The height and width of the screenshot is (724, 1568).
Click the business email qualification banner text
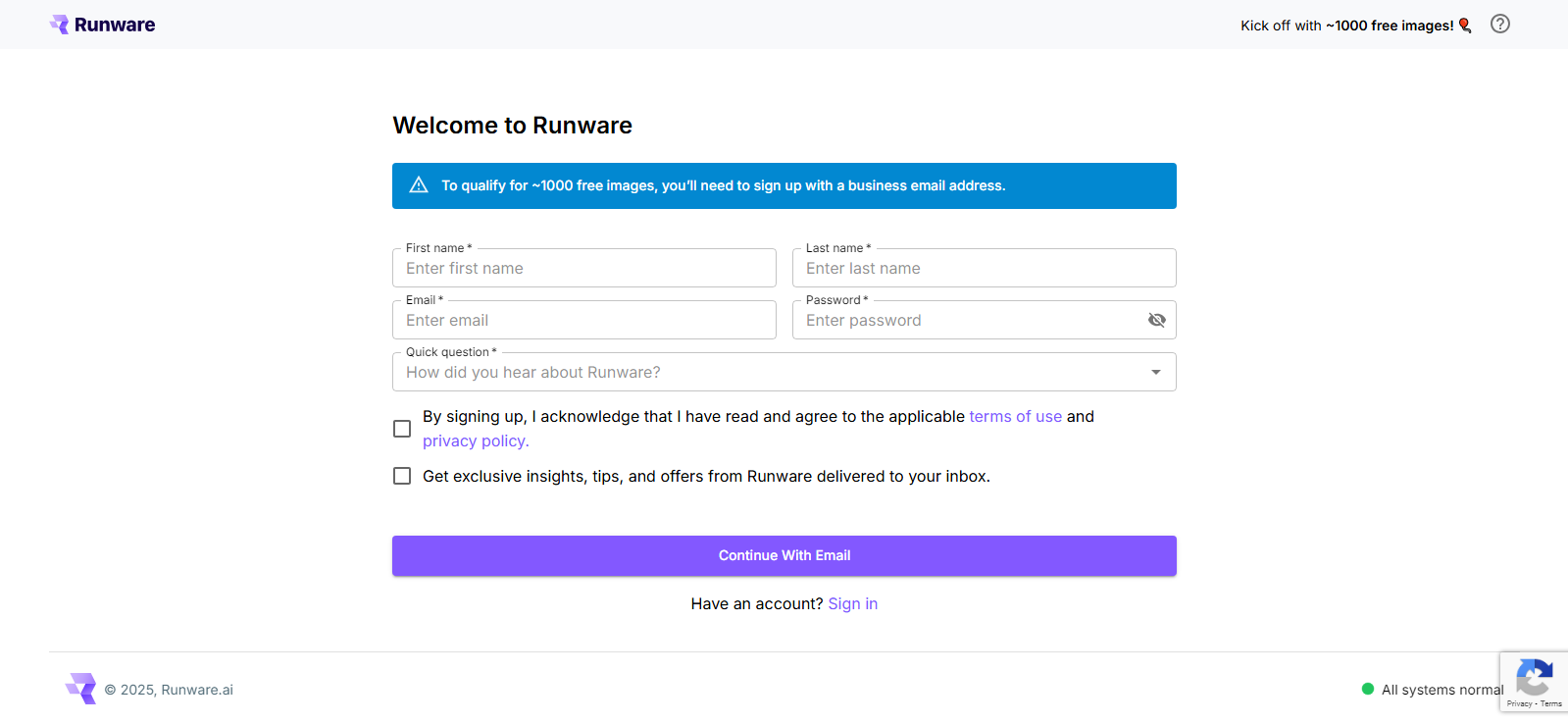[x=723, y=185]
